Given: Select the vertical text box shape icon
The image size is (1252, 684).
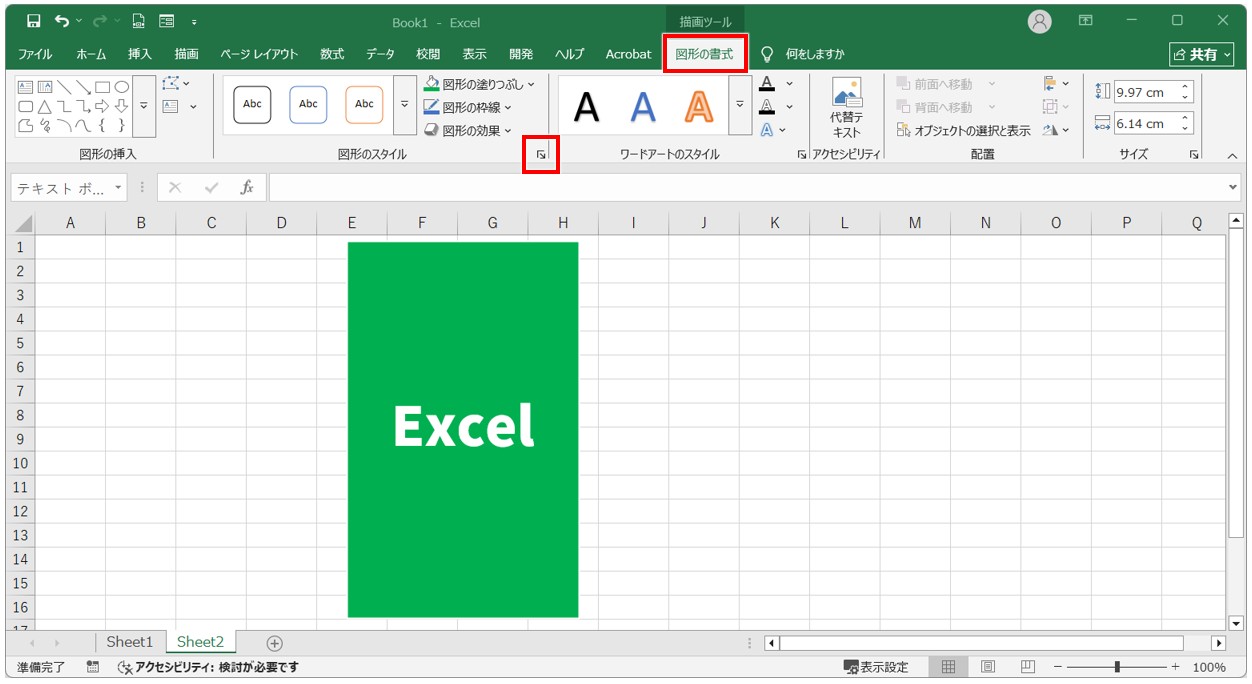Looking at the screenshot, I should click(45, 87).
